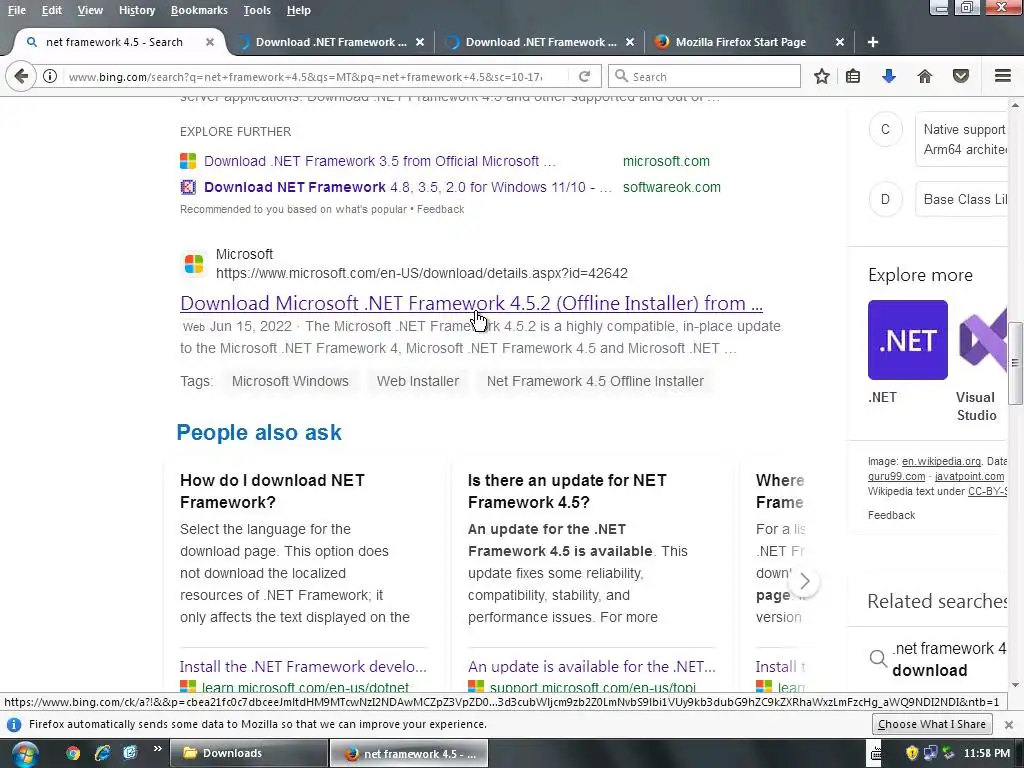Screen dimensions: 1024x768
Task: Open the Pocket save icon
Action: point(961,76)
